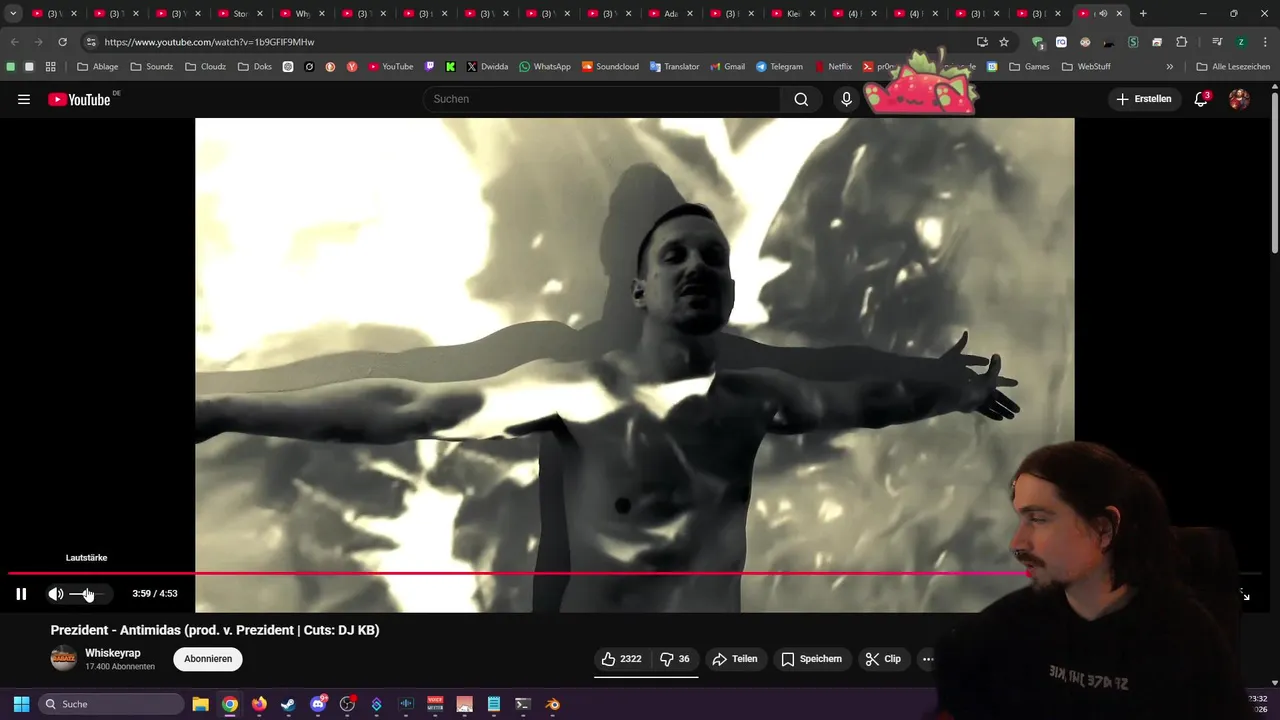Open the browser extensions puzzle icon

tap(1181, 42)
